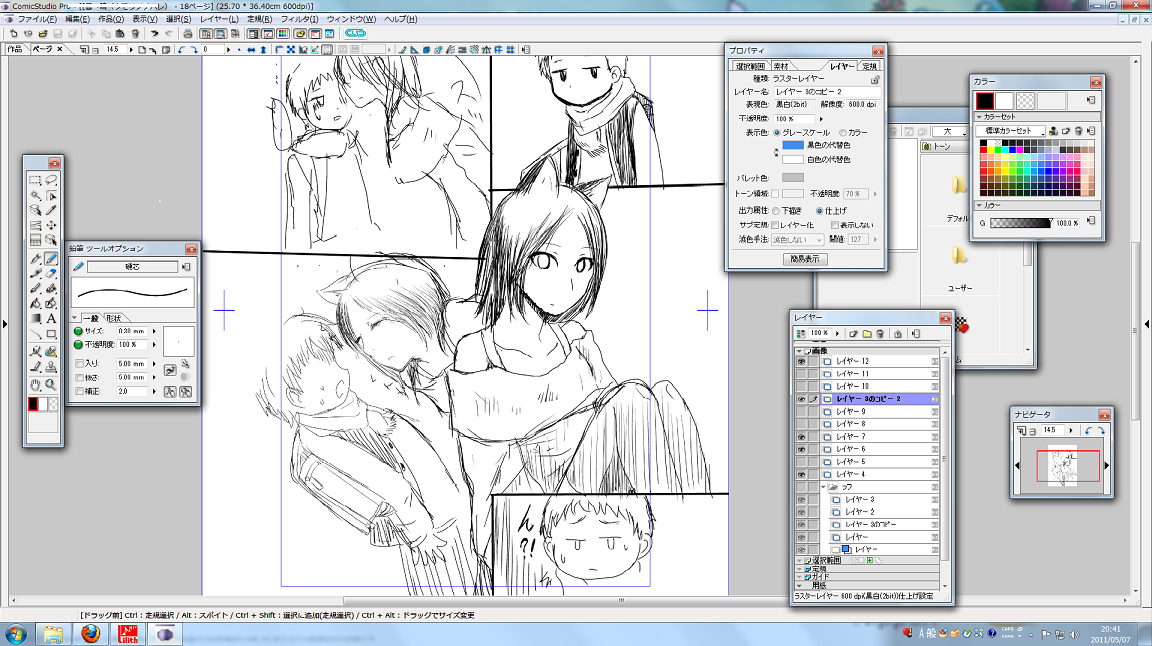Screen dimensions: 1155x646
Task: Select the rectangle shape tool
Action: tap(51, 334)
